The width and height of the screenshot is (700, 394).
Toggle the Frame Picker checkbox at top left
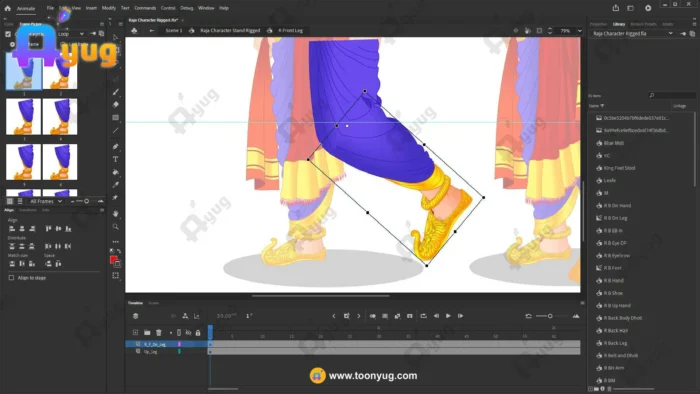pos(8,34)
